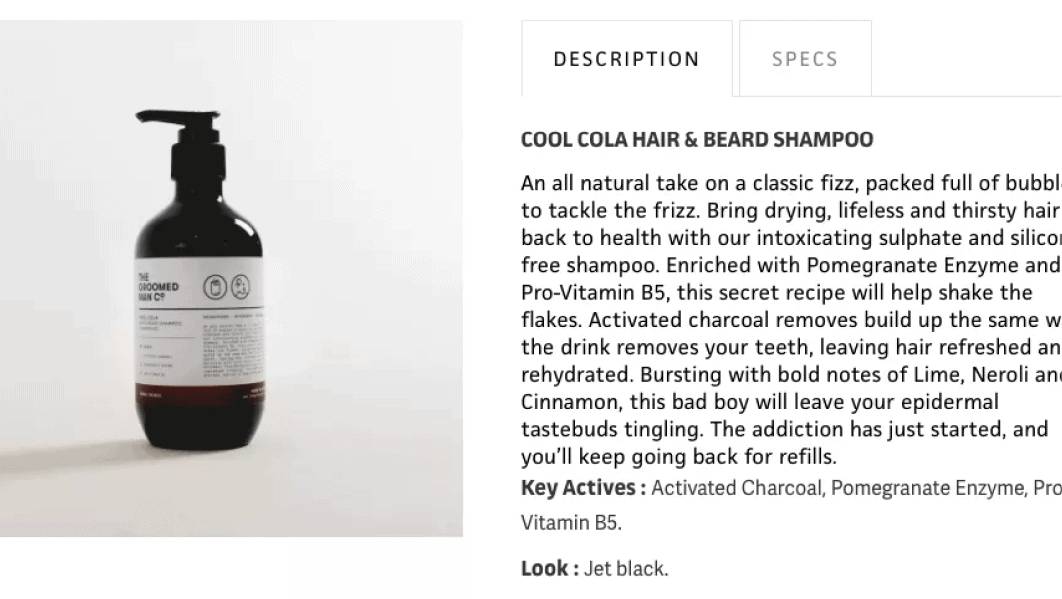Click the last line mentioning refills
Image resolution: width=1062 pixels, height=599 pixels.
(x=679, y=457)
